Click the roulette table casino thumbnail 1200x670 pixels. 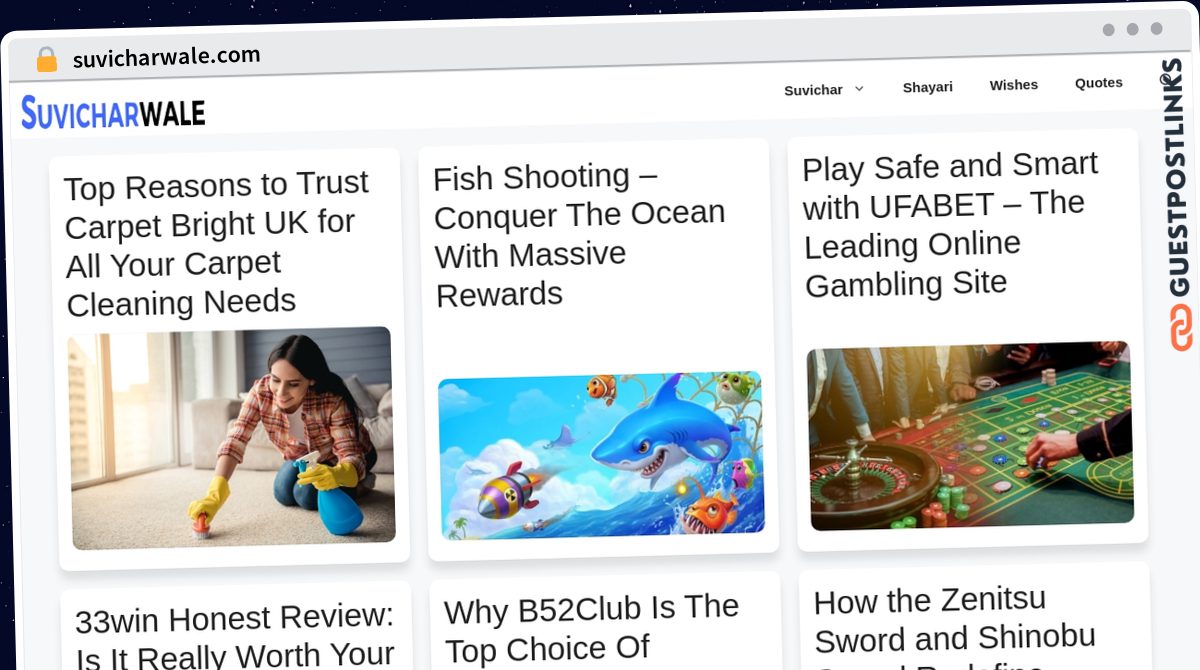pyautogui.click(x=970, y=435)
